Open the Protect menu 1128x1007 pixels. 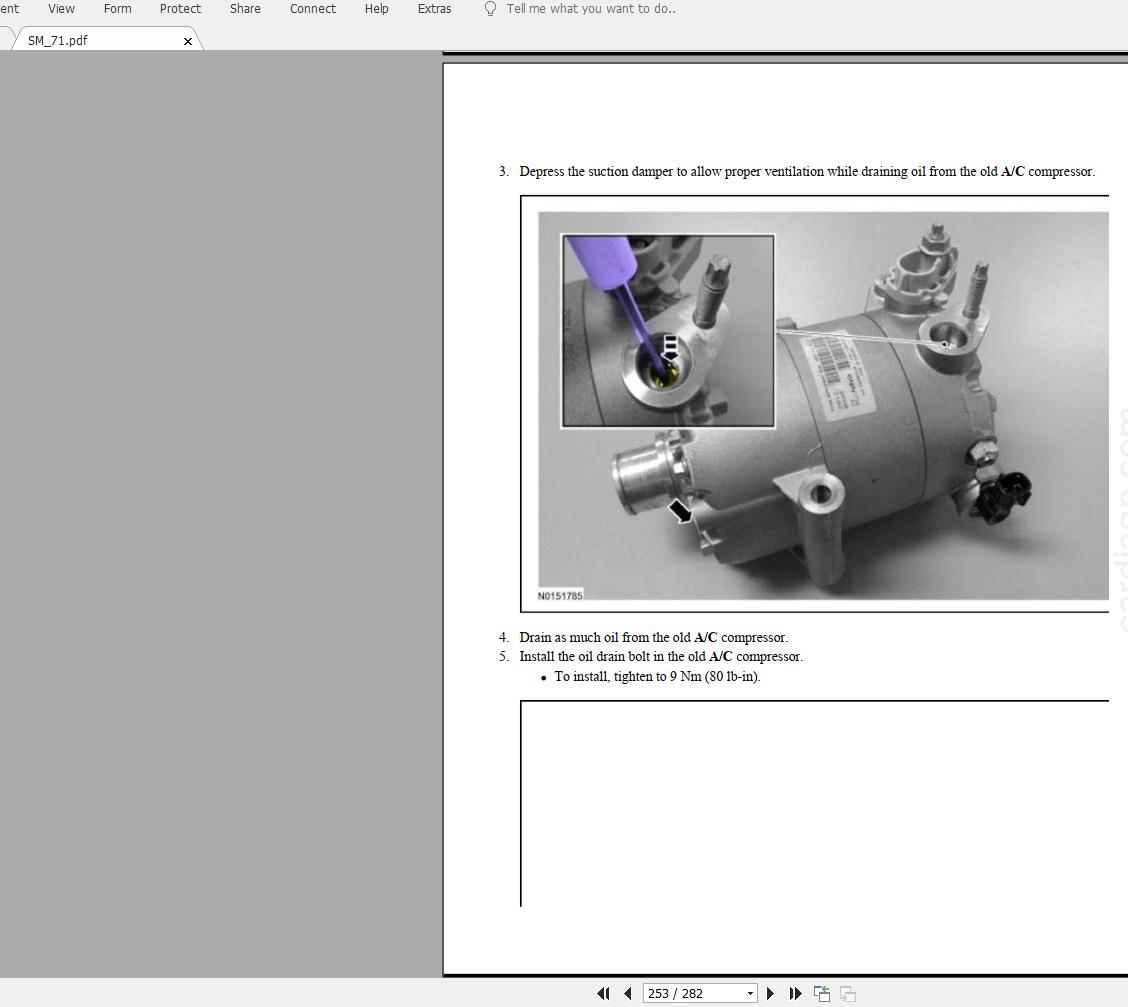pyautogui.click(x=180, y=9)
